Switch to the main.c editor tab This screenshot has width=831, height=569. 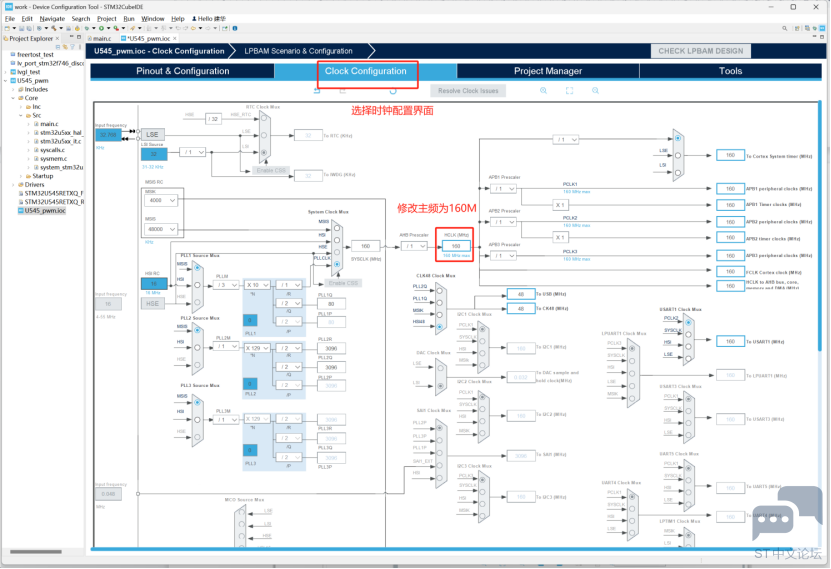click(x=100, y=38)
